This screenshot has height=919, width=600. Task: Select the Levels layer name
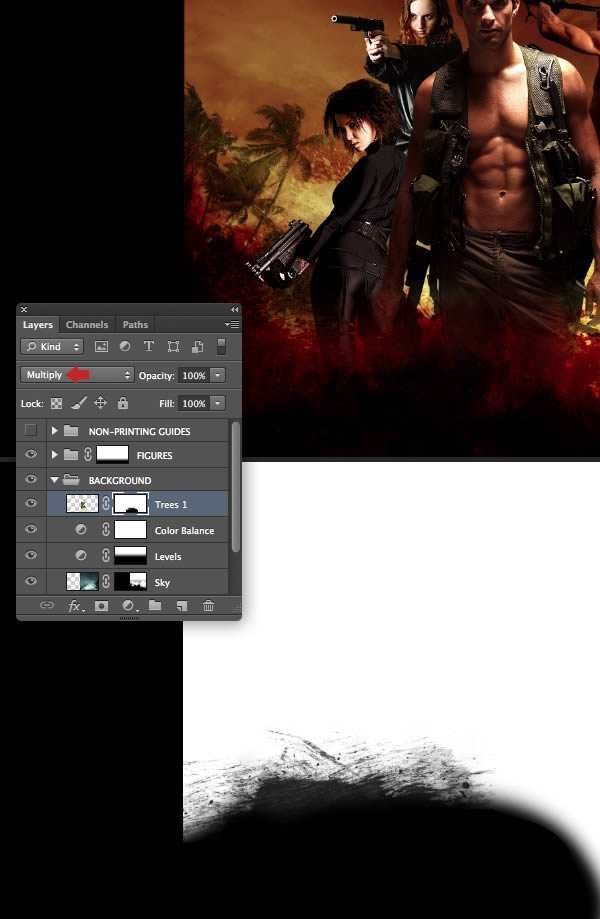168,556
